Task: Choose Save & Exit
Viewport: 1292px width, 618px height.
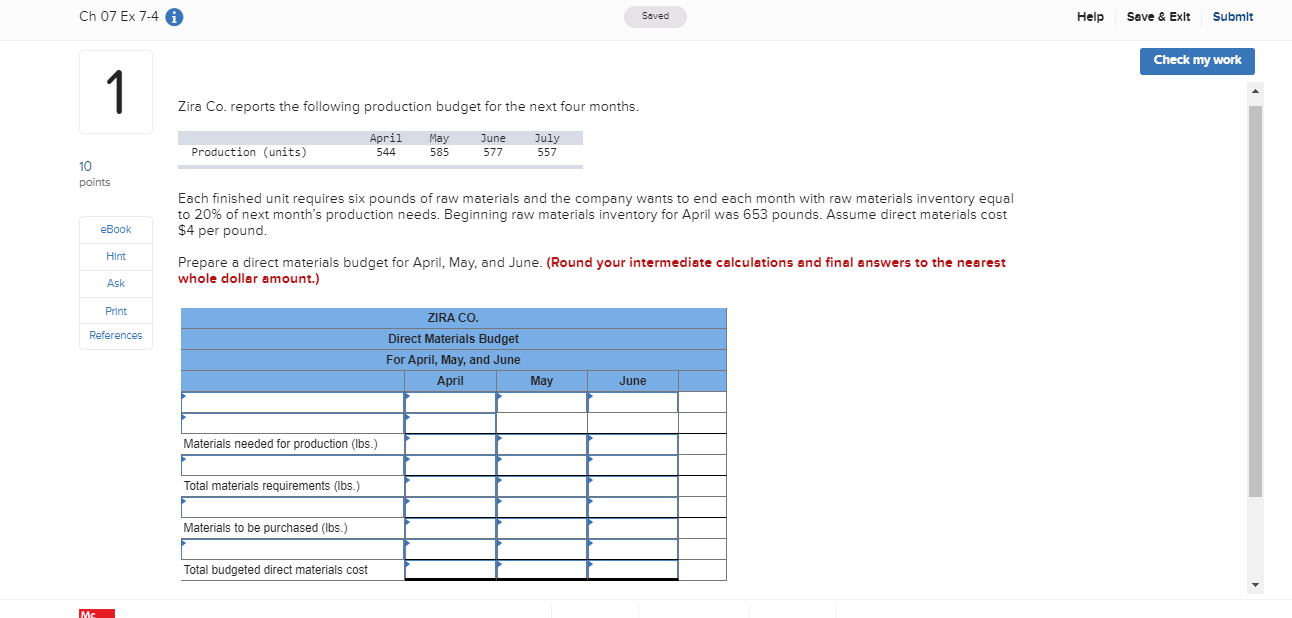Action: pyautogui.click(x=1158, y=17)
